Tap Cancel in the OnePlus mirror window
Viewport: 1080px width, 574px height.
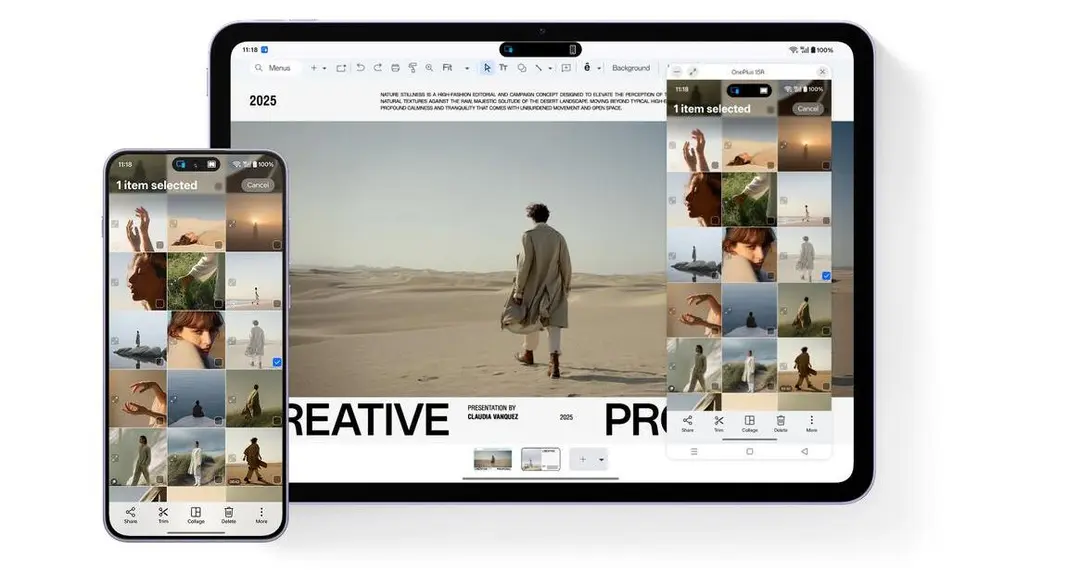[808, 109]
